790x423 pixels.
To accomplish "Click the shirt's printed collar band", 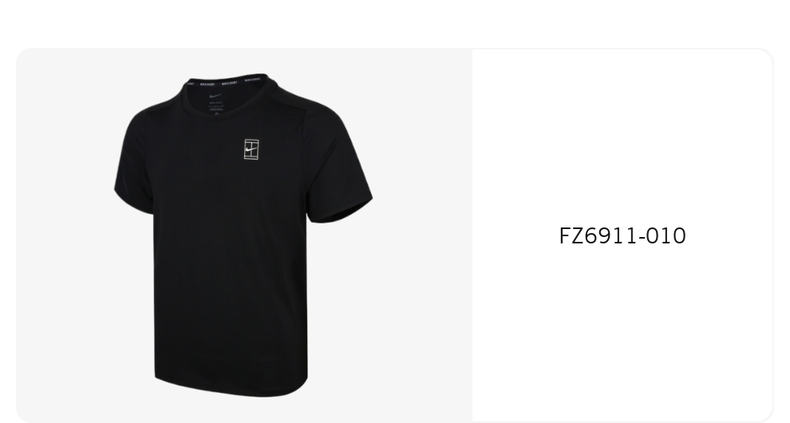I will point(227,80).
